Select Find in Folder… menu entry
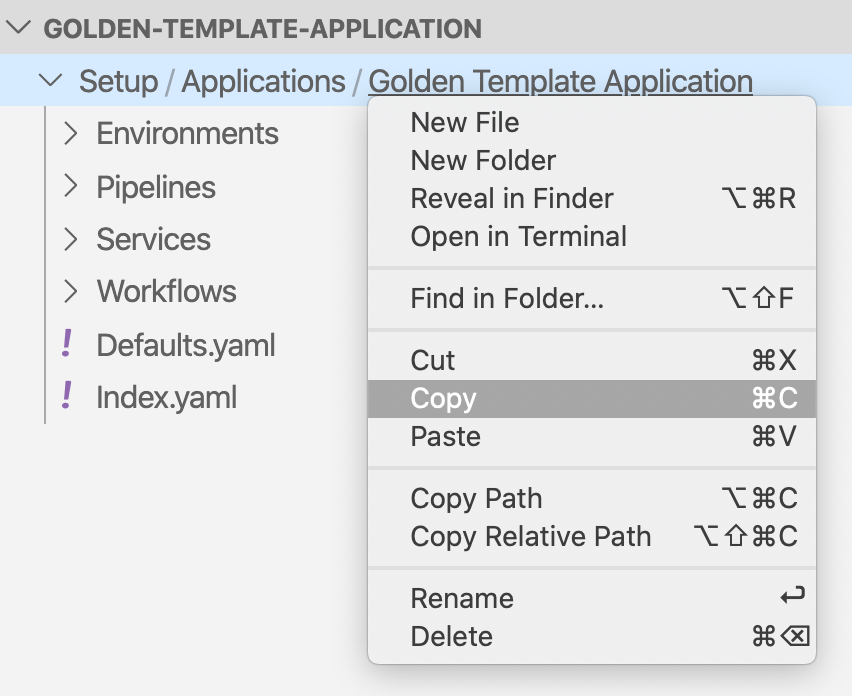 point(592,298)
